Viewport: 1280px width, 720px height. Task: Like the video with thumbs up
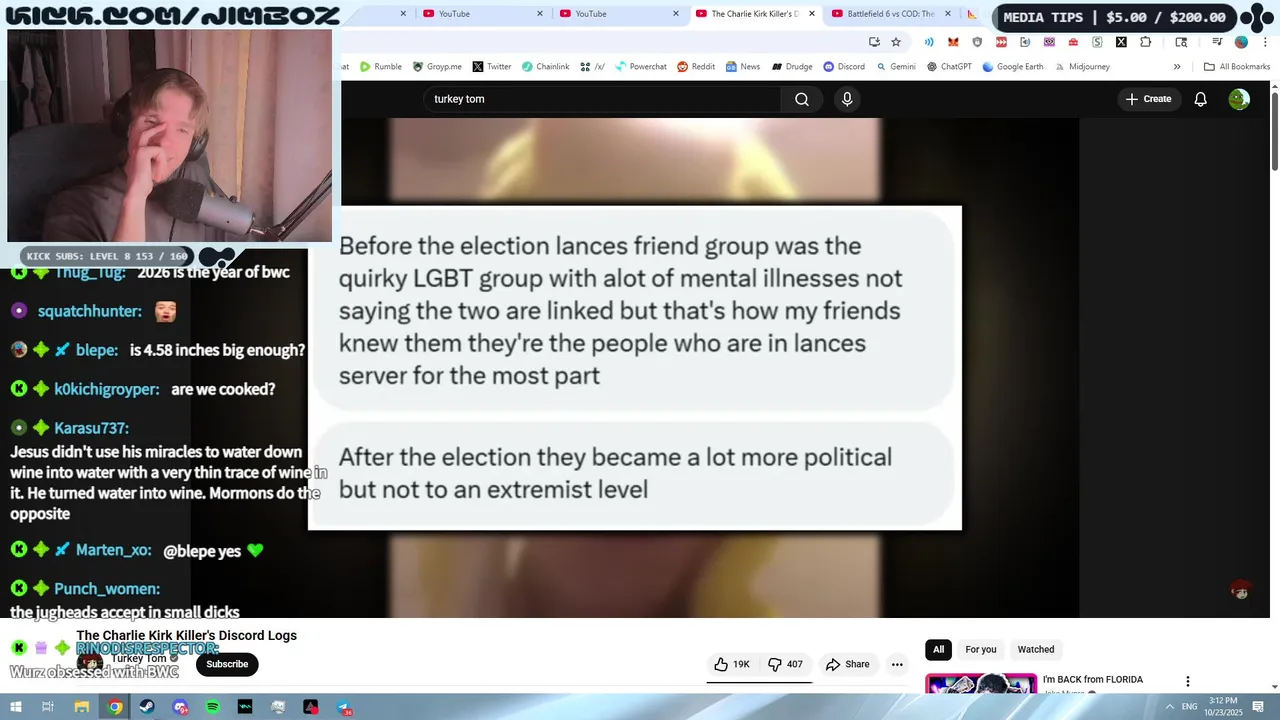point(732,664)
